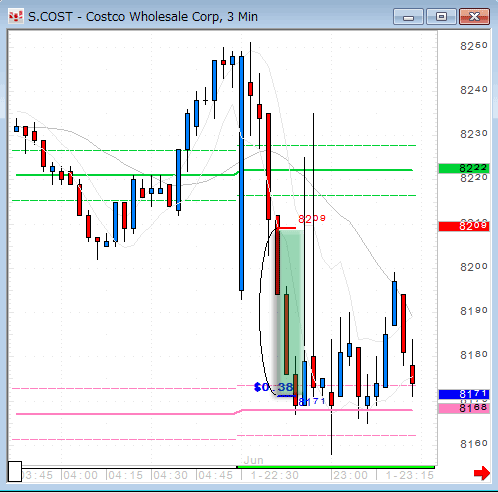This screenshot has height=493, width=498.
Task: Close the S.COST chart window
Action: (x=474, y=17)
